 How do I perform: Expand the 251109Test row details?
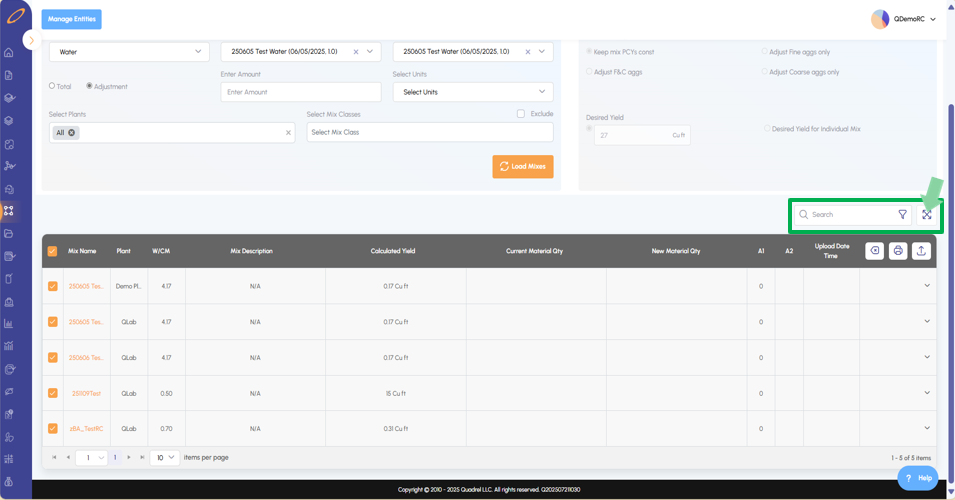click(x=927, y=393)
